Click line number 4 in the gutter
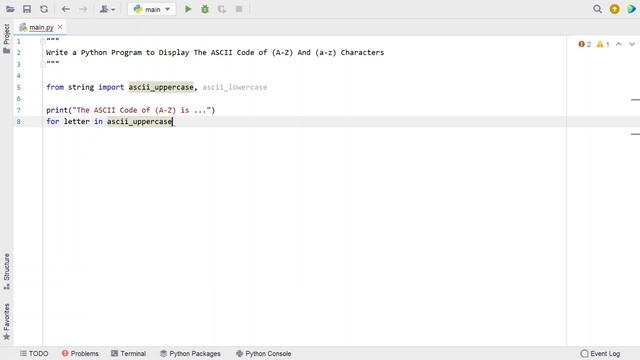Image resolution: width=640 pixels, height=360 pixels. pos(18,76)
